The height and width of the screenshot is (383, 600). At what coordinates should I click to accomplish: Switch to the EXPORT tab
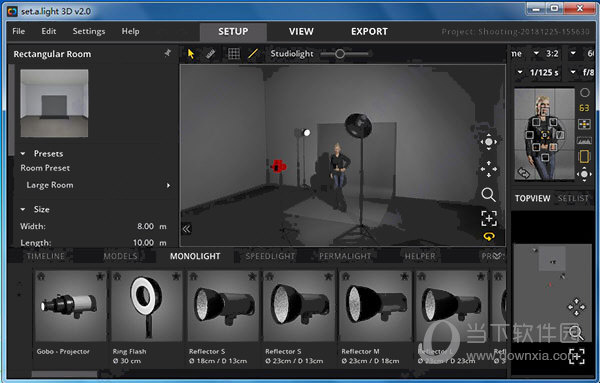(x=369, y=32)
